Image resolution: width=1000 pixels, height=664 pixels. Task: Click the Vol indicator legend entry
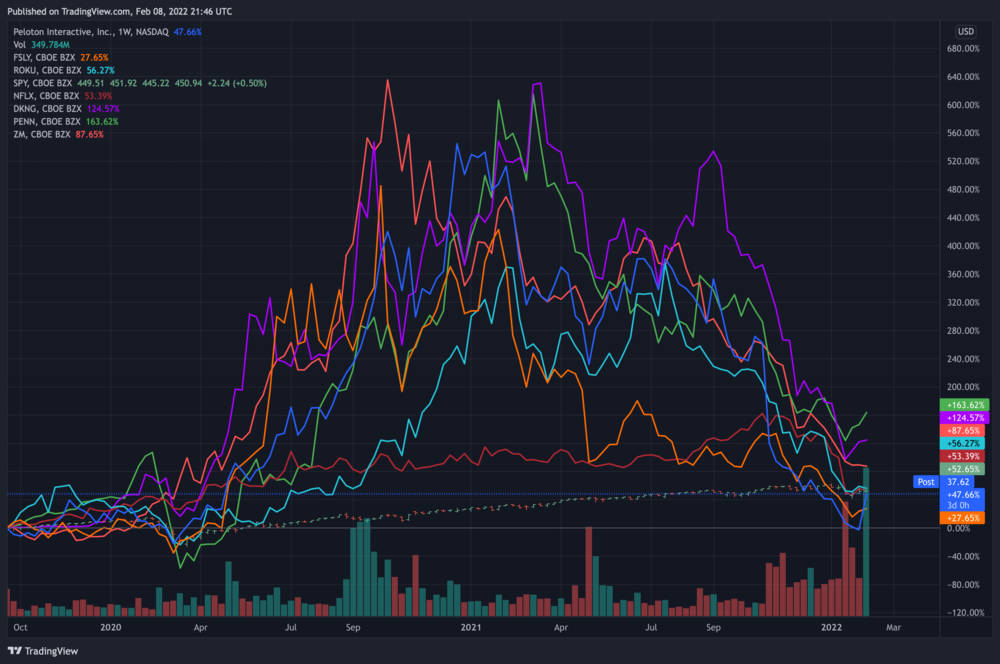20,45
